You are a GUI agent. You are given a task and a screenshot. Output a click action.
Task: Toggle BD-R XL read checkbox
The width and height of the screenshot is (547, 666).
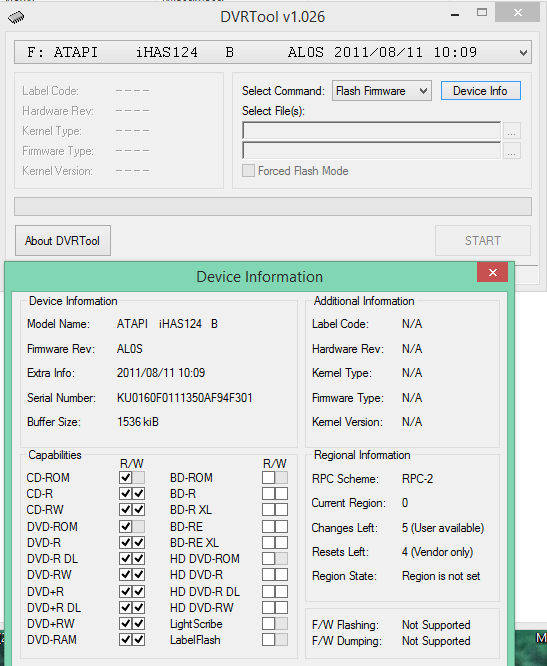point(268,510)
